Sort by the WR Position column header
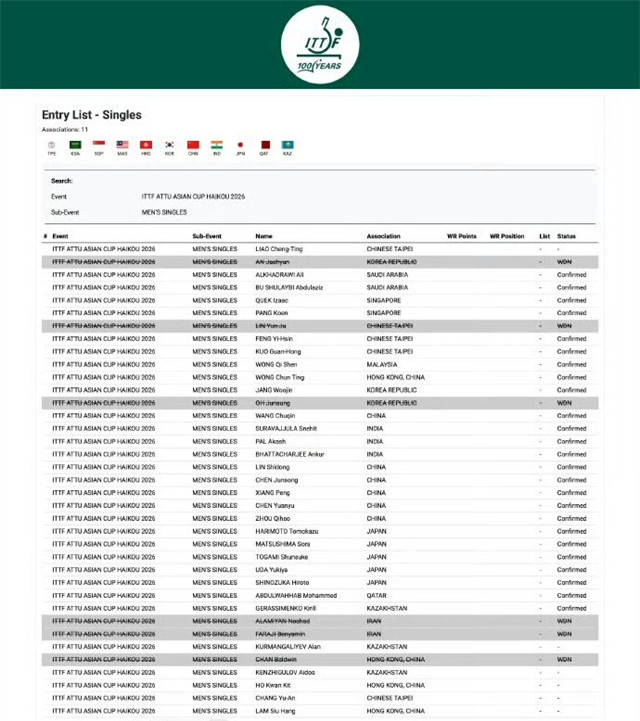The width and height of the screenshot is (640, 721). point(507,236)
